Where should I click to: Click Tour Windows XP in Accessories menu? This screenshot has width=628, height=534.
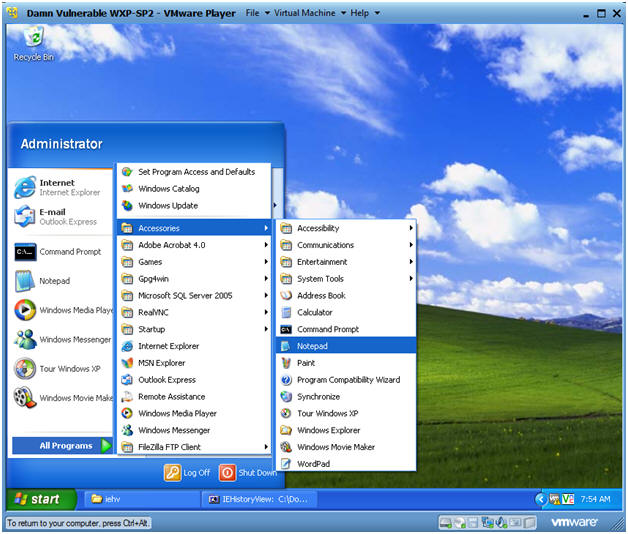tap(346, 413)
